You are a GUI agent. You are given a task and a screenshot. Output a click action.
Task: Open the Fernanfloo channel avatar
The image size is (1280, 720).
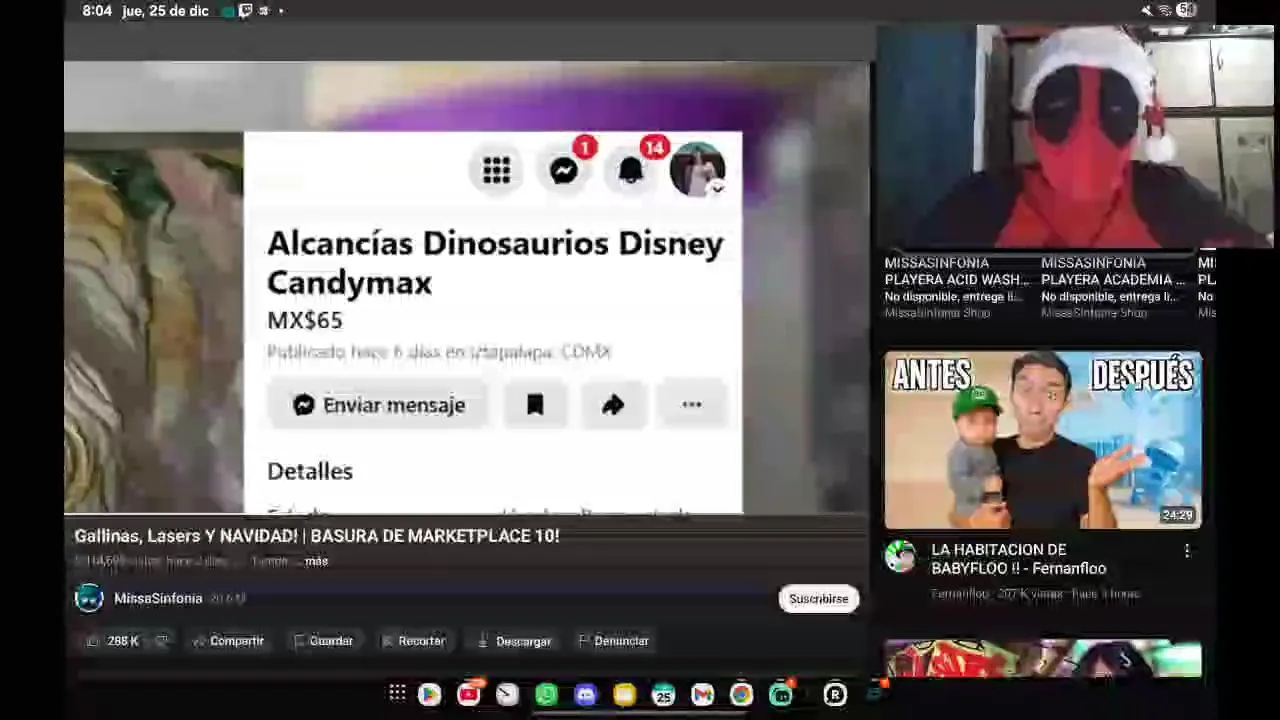[x=901, y=557]
